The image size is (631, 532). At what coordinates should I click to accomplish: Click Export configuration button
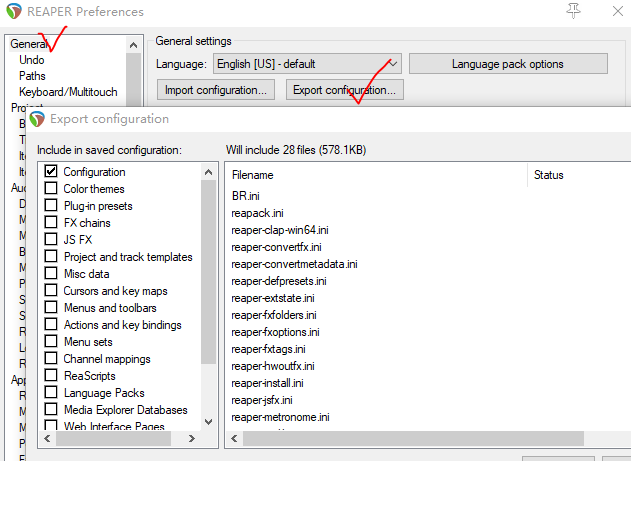click(344, 90)
